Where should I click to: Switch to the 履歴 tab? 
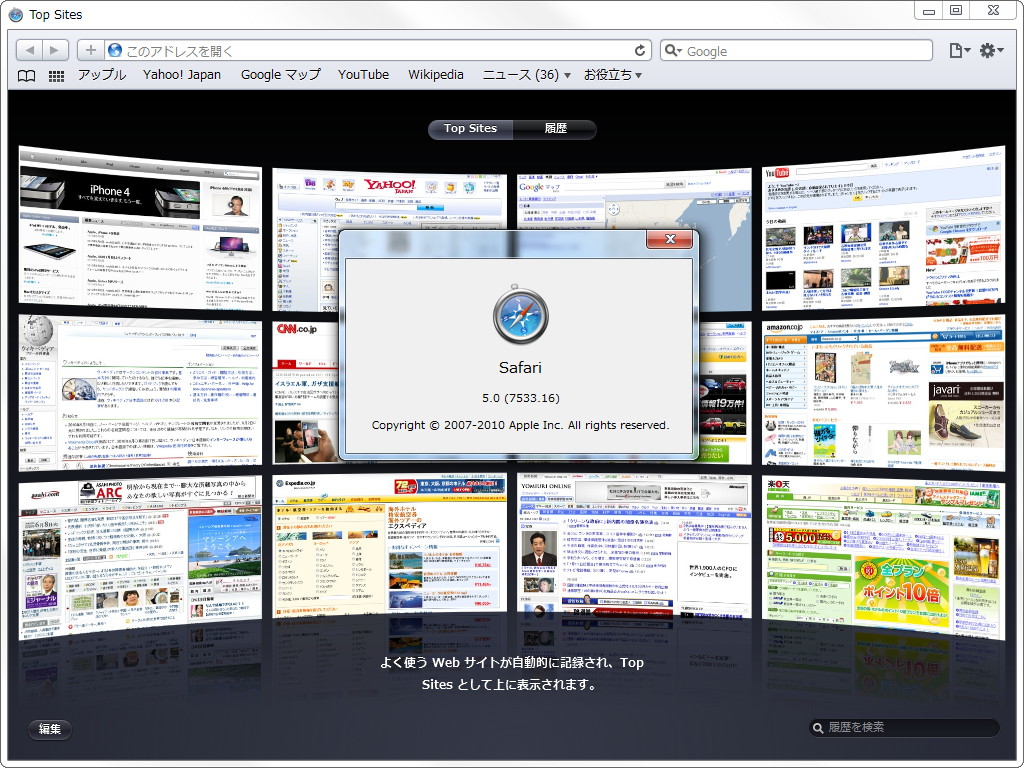pyautogui.click(x=555, y=129)
